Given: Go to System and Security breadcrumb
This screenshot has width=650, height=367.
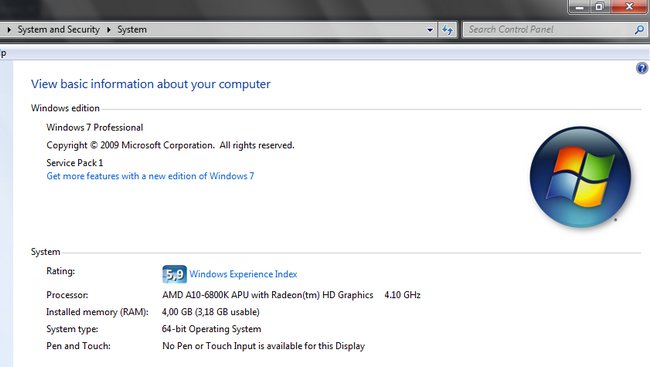Looking at the screenshot, I should [x=58, y=29].
